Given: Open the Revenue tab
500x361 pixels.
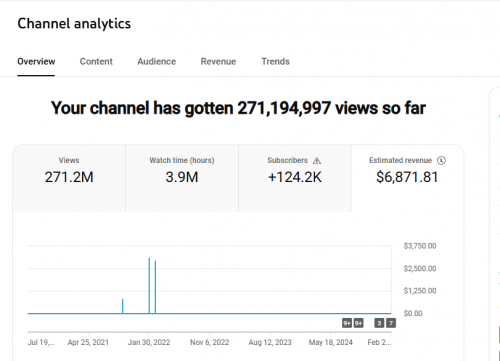Looking at the screenshot, I should click(x=218, y=61).
